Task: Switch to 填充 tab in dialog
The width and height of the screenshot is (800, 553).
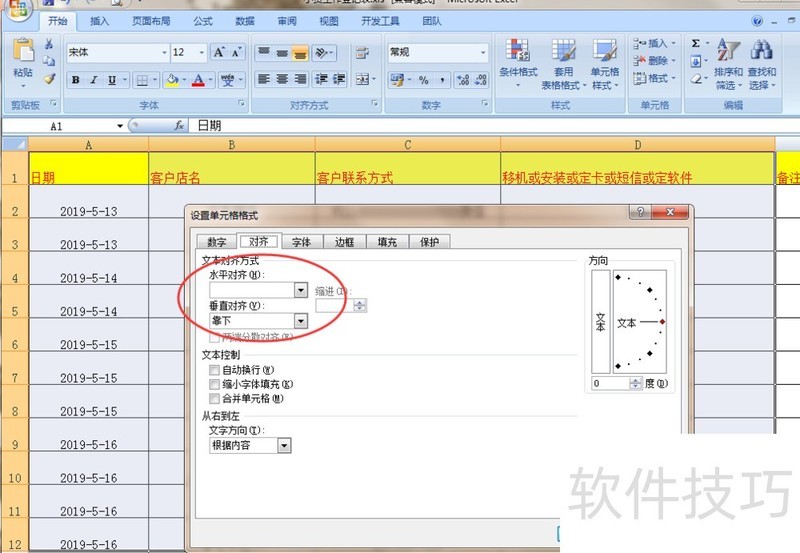Action: pos(387,242)
